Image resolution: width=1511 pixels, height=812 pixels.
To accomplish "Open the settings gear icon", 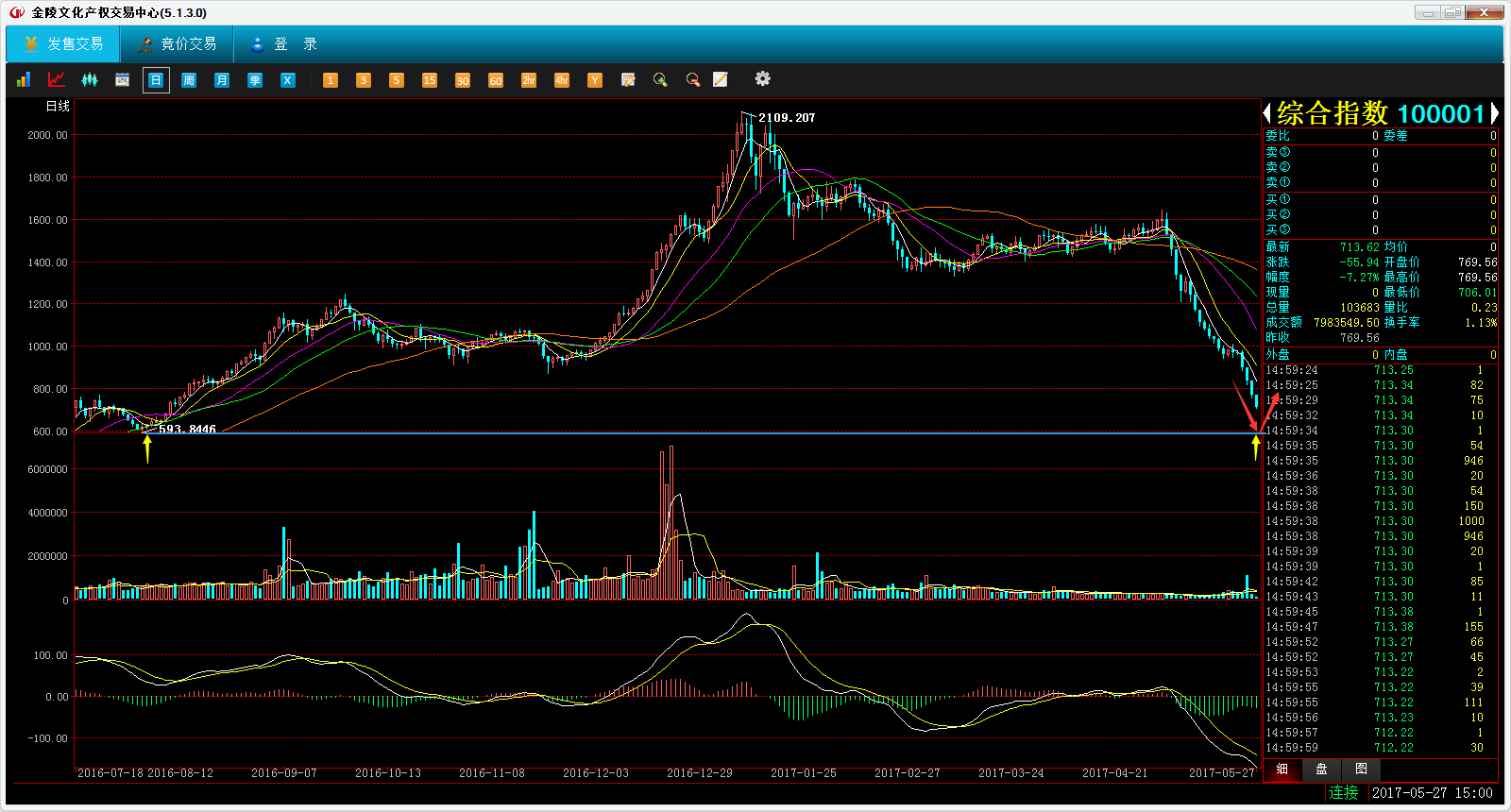I will click(762, 79).
